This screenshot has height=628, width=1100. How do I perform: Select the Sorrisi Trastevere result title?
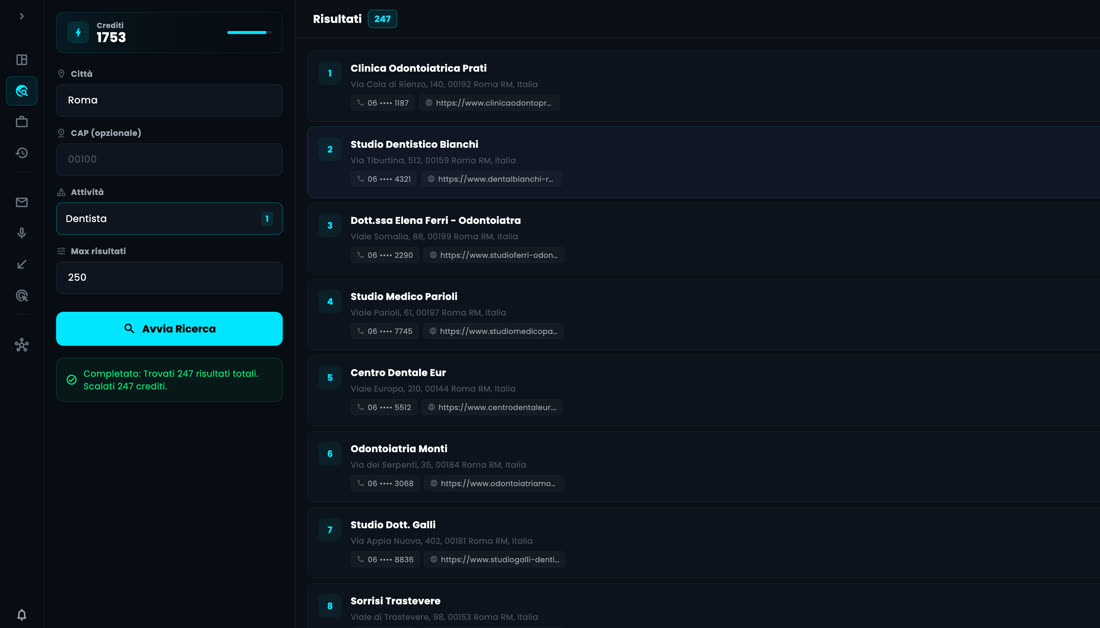point(395,601)
